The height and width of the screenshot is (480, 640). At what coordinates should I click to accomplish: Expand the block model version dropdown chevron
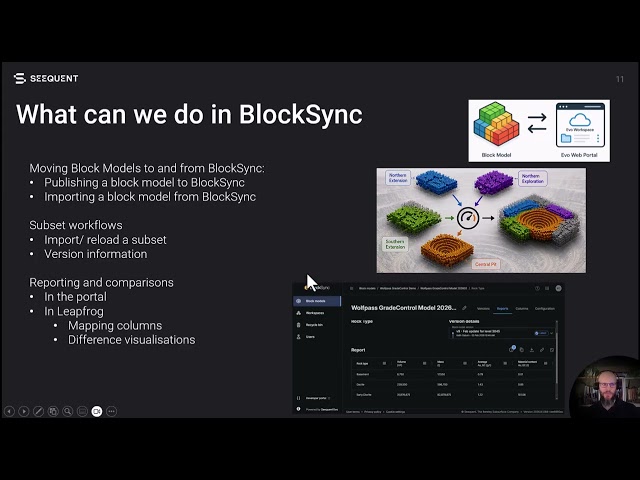552,333
